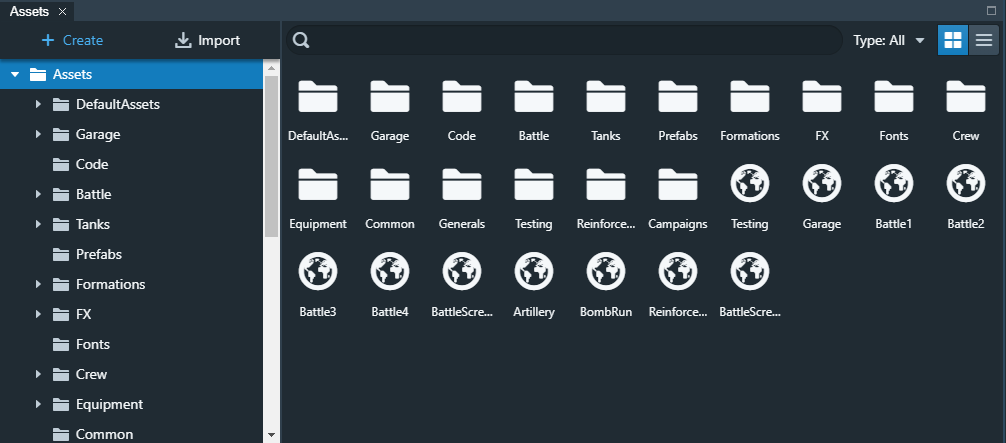Open the Type: All filter dropdown
1006x443 pixels.
[x=888, y=41]
